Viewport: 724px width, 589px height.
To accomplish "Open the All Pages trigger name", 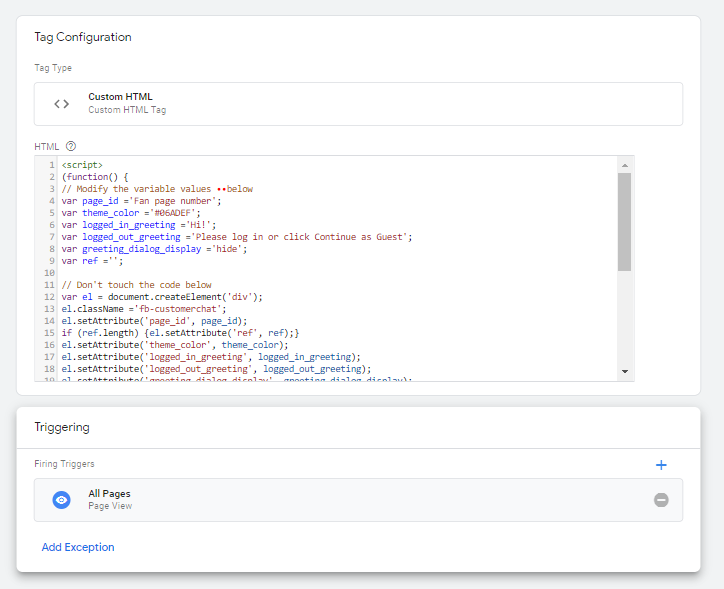I will tap(109, 494).
